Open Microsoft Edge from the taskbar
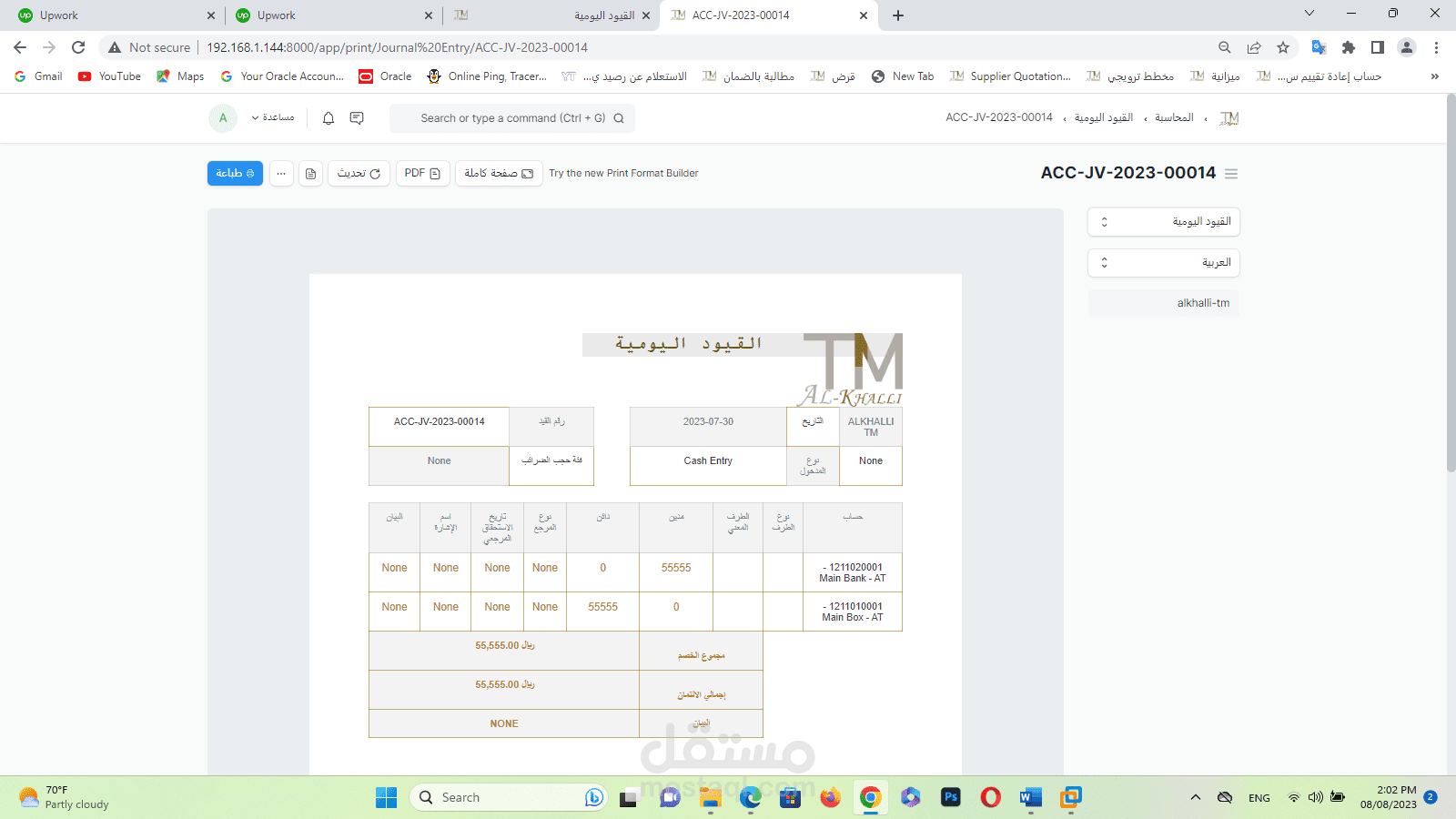The width and height of the screenshot is (1456, 819). [751, 797]
